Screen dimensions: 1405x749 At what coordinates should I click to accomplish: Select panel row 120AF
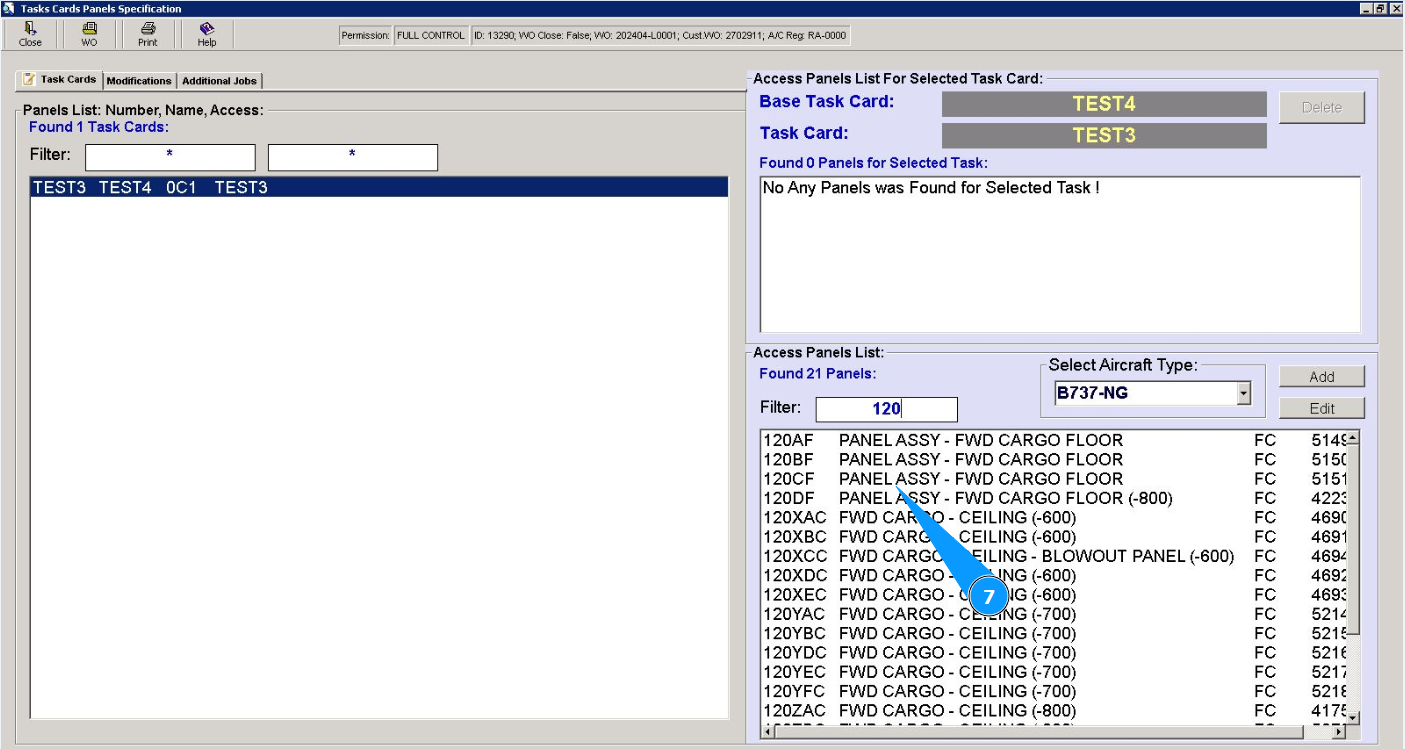click(x=1053, y=440)
